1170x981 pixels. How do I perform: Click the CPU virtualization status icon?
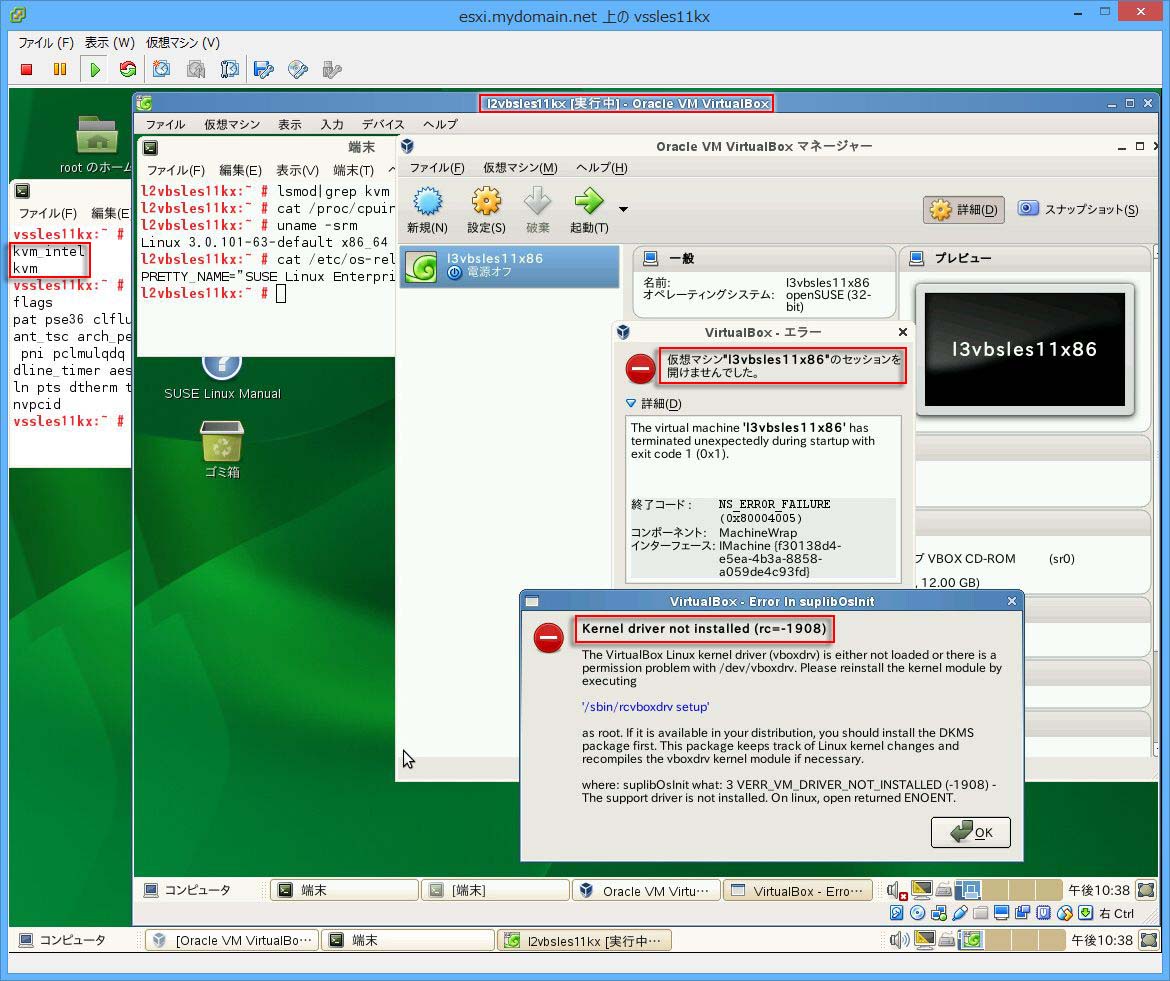coord(1044,913)
